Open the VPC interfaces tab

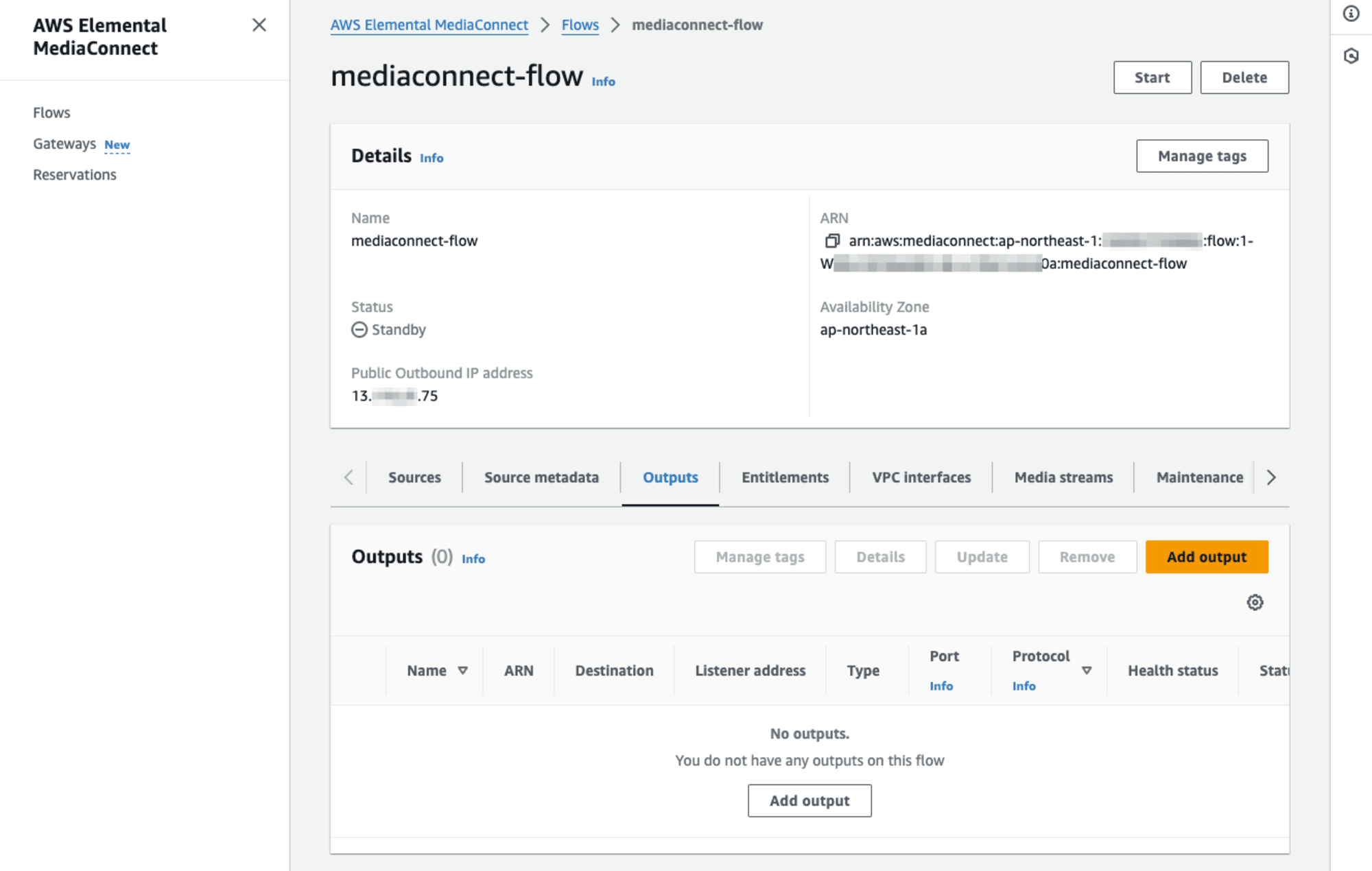point(921,477)
